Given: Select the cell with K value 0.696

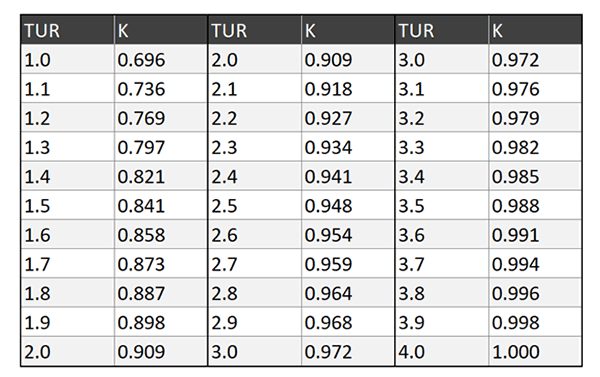Looking at the screenshot, I should point(161,59).
